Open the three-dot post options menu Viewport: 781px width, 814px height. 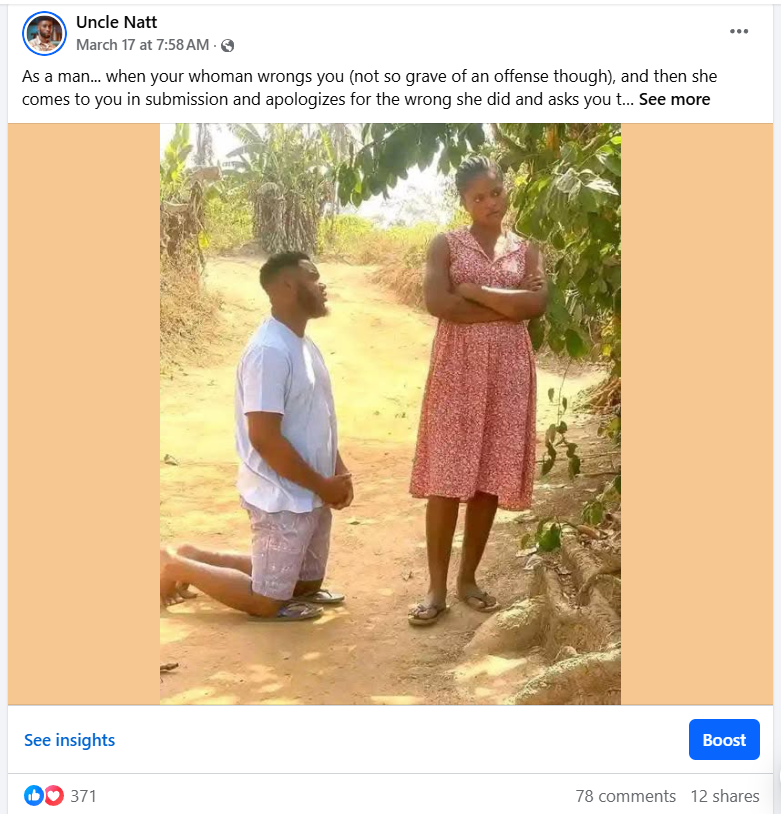[739, 31]
